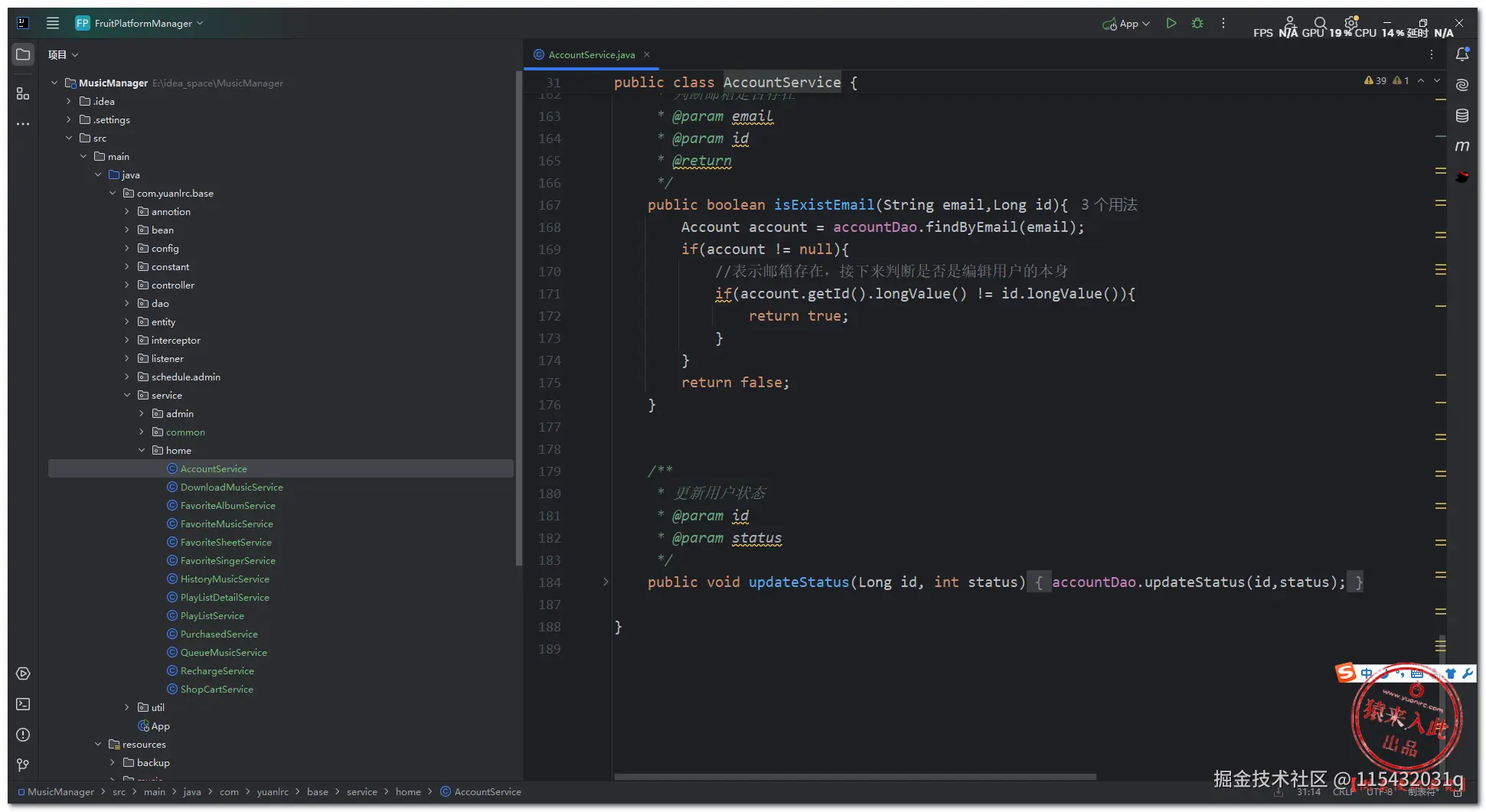1486x812 pixels.
Task: Expand the .idea folder
Action: pos(69,101)
